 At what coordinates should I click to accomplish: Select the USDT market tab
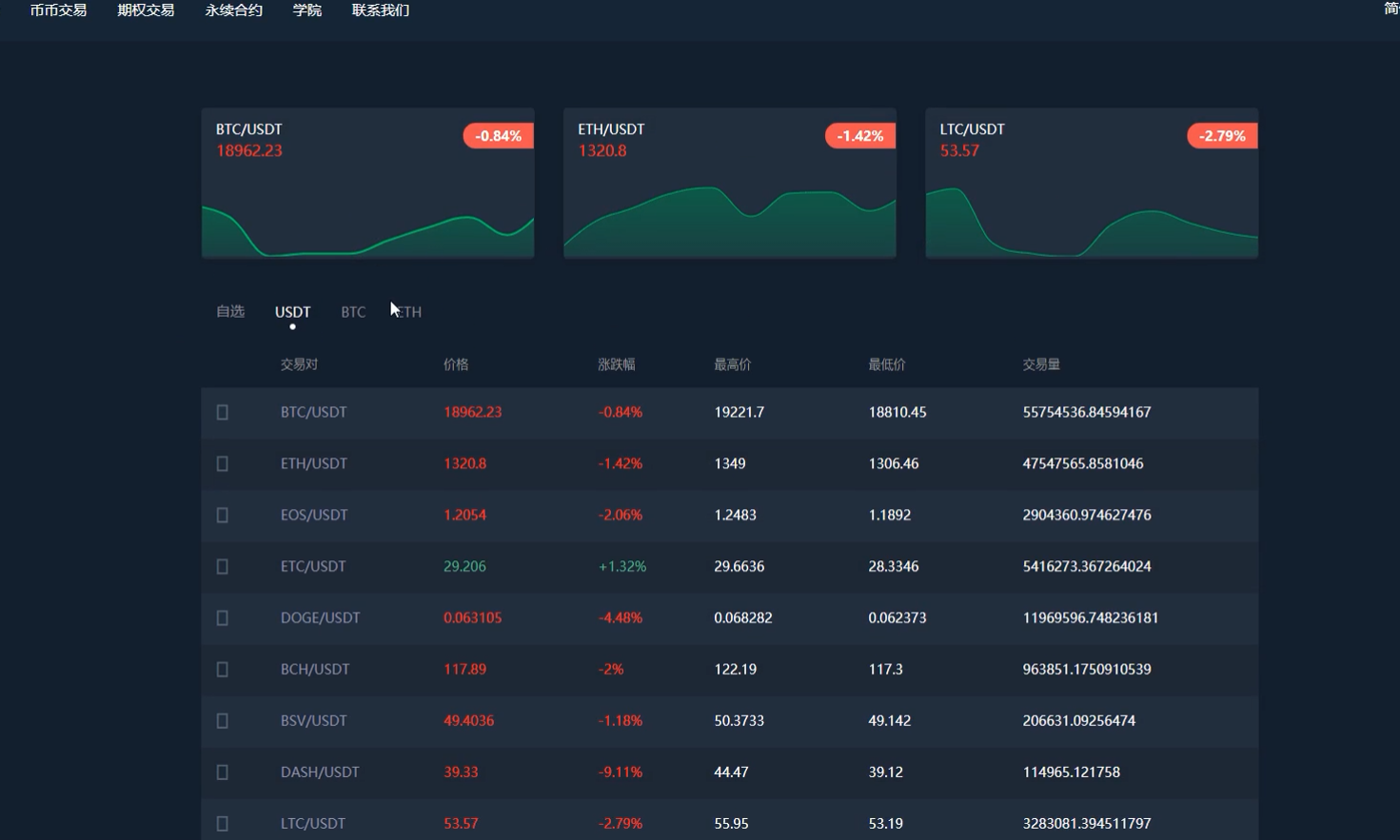pos(292,312)
